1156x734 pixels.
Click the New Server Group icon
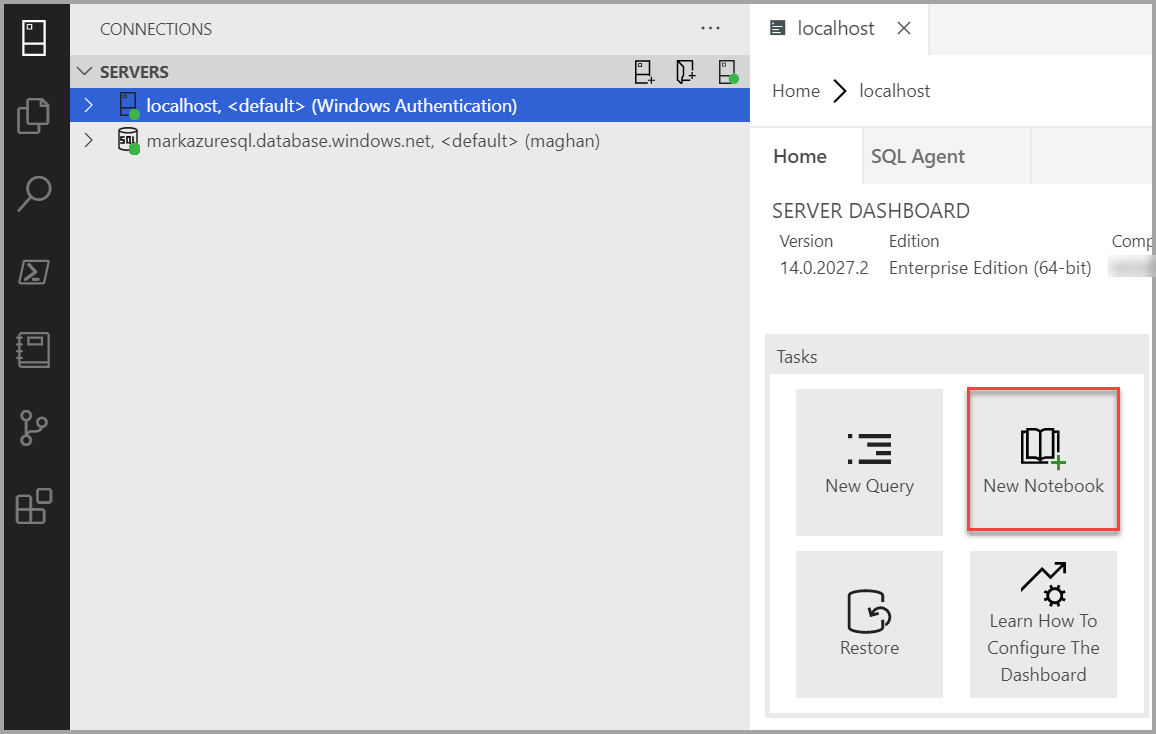point(686,72)
